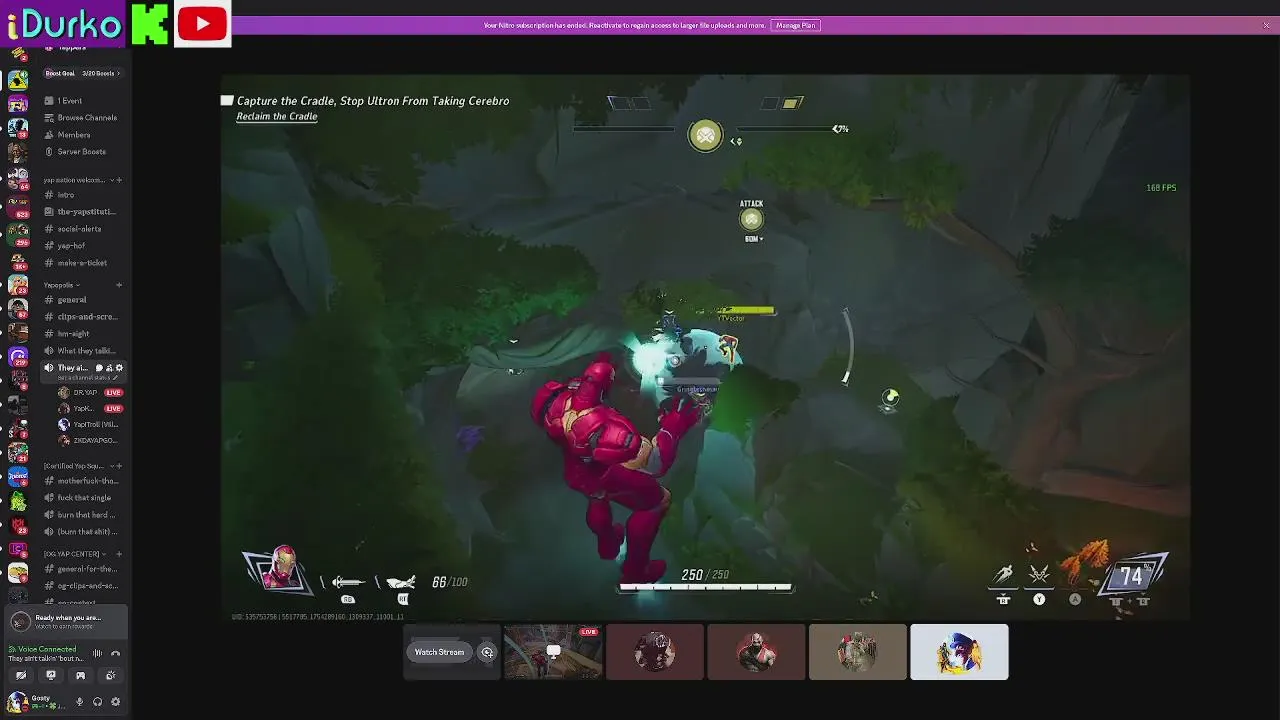Image resolution: width=1280 pixels, height=720 pixels.
Task: Toggle headphones deafen in user panel
Action: [x=98, y=702]
